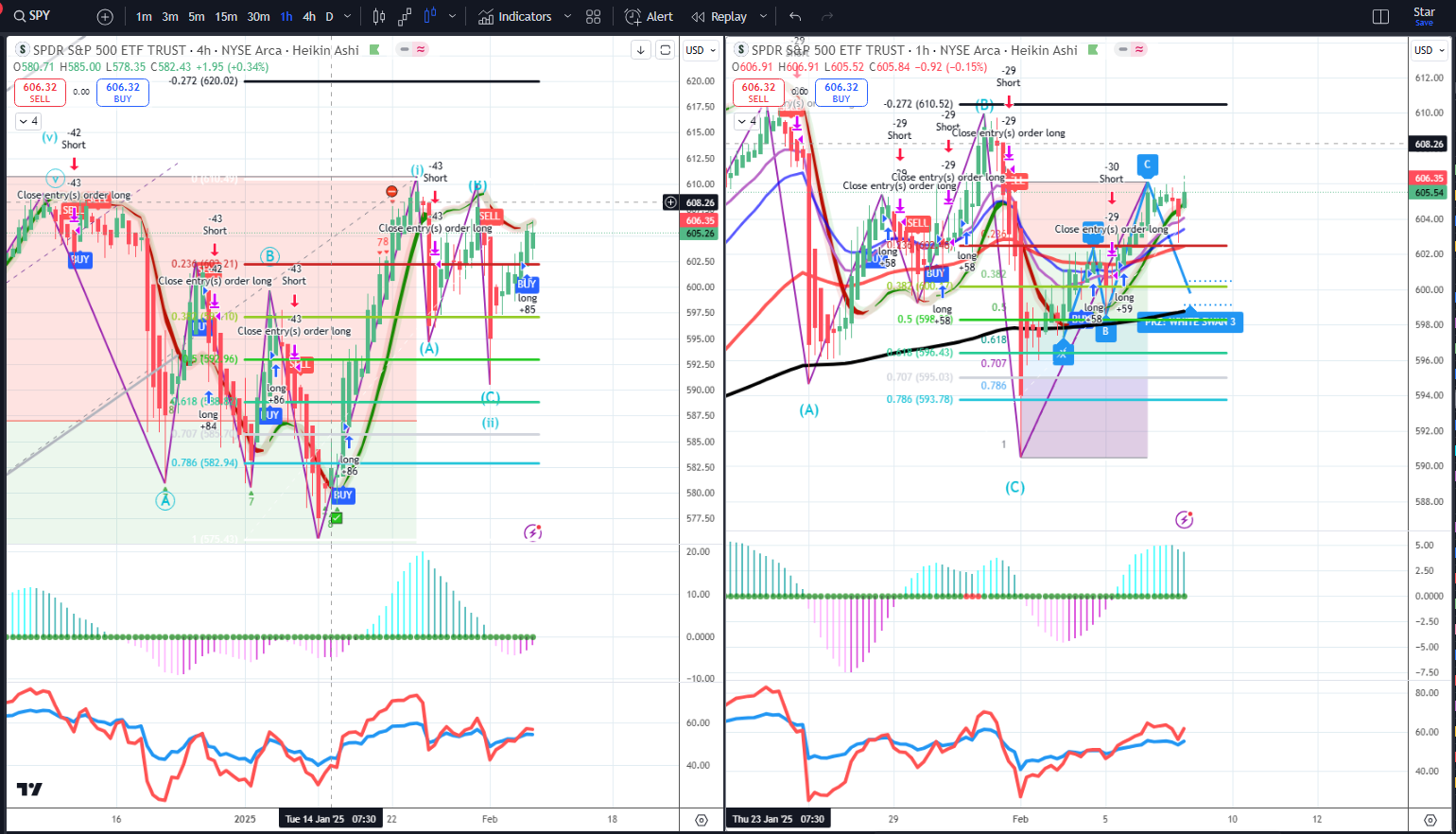Image resolution: width=1456 pixels, height=834 pixels.
Task: Click SELL 606.32 on the 1h chart
Action: (x=758, y=92)
